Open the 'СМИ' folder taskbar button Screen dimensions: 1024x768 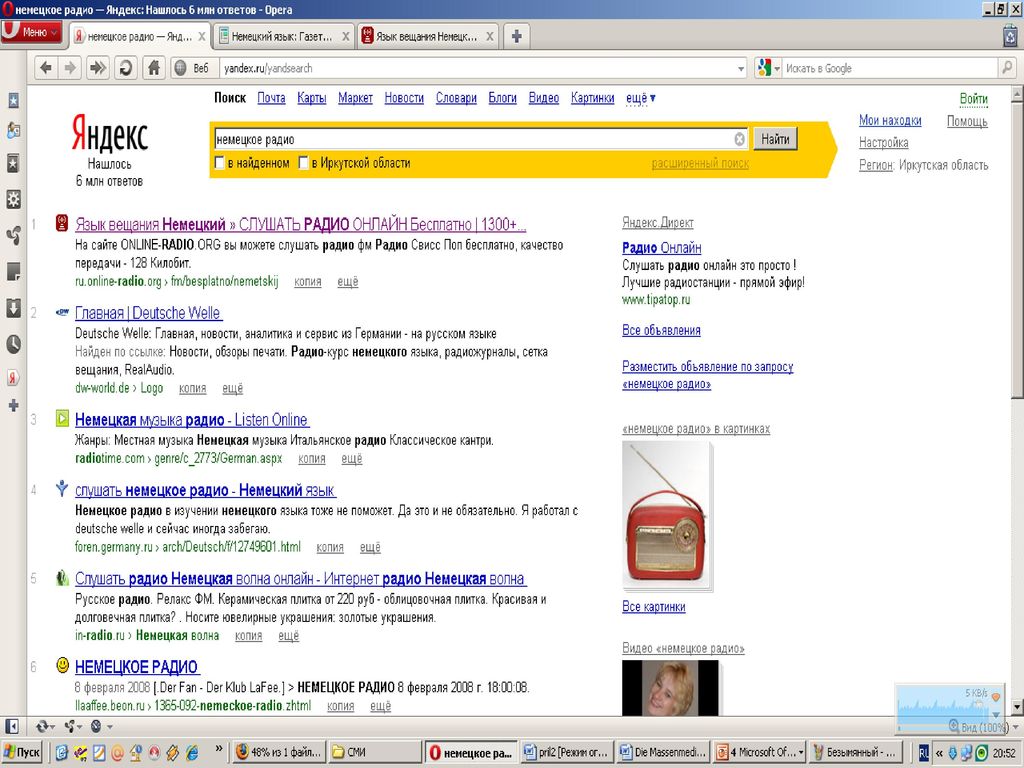pyautogui.click(x=374, y=752)
